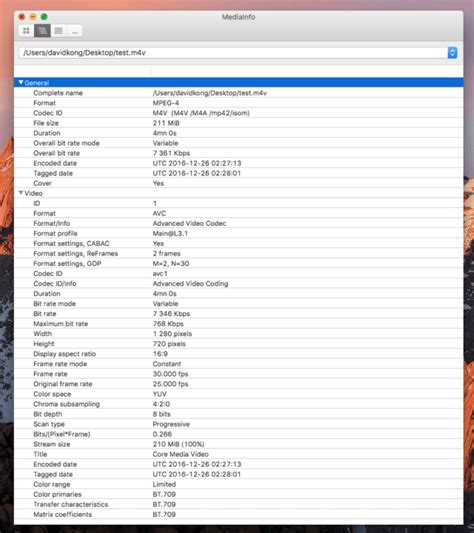This screenshot has height=533, width=474.
Task: Select the Overall bit rate mode row
Action: click(x=238, y=143)
